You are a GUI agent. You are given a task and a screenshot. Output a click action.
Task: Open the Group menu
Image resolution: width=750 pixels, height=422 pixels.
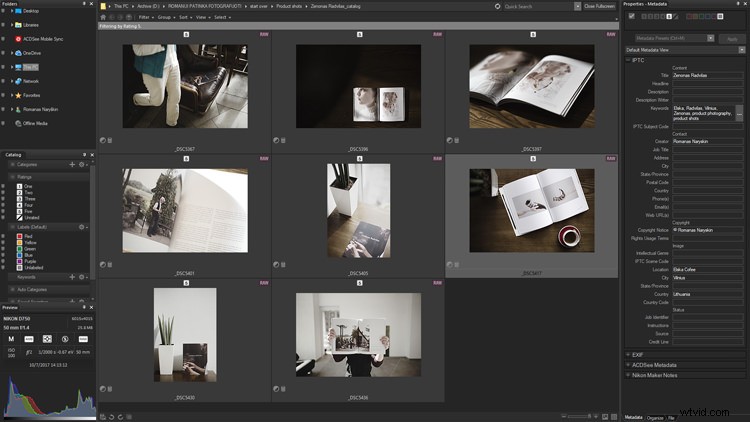point(166,17)
